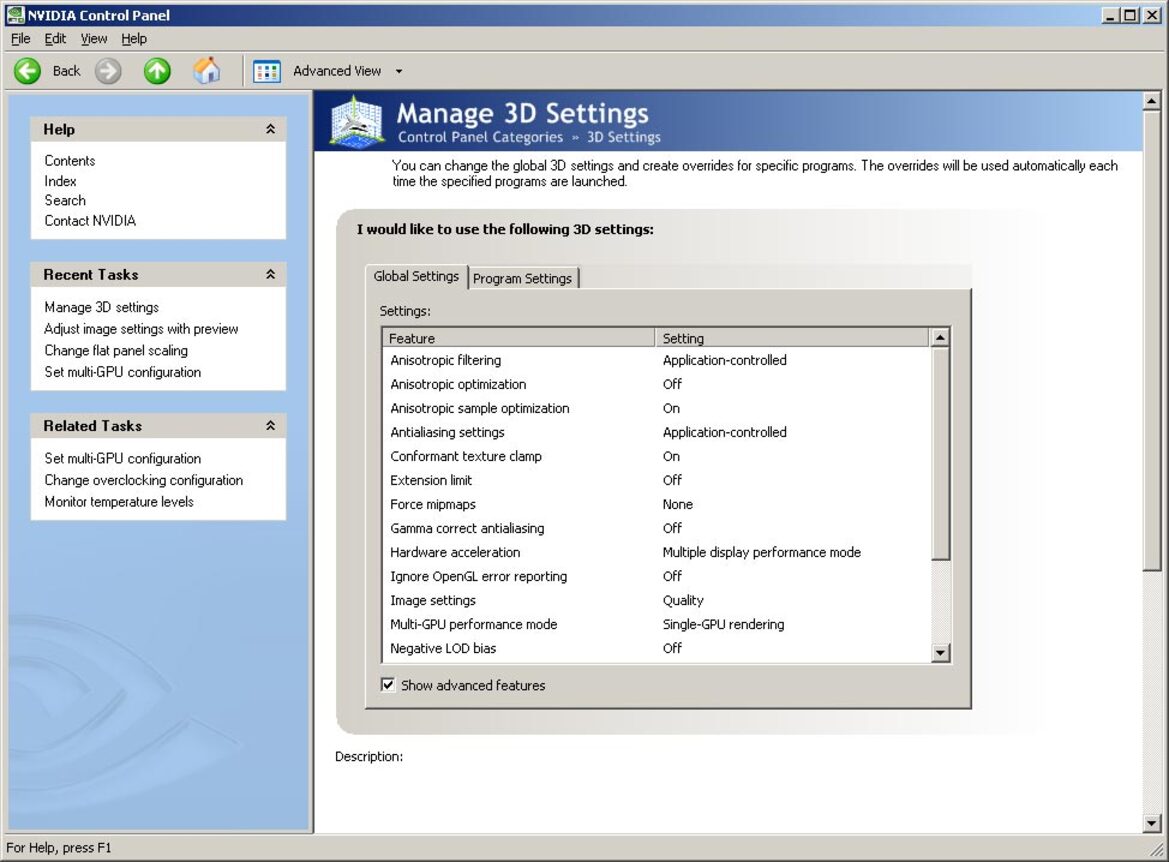Open Set multi-GPU configuration in Related Tasks

(122, 458)
